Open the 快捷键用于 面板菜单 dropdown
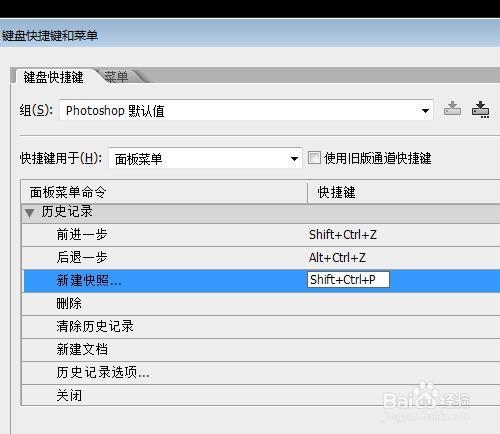 (x=205, y=159)
